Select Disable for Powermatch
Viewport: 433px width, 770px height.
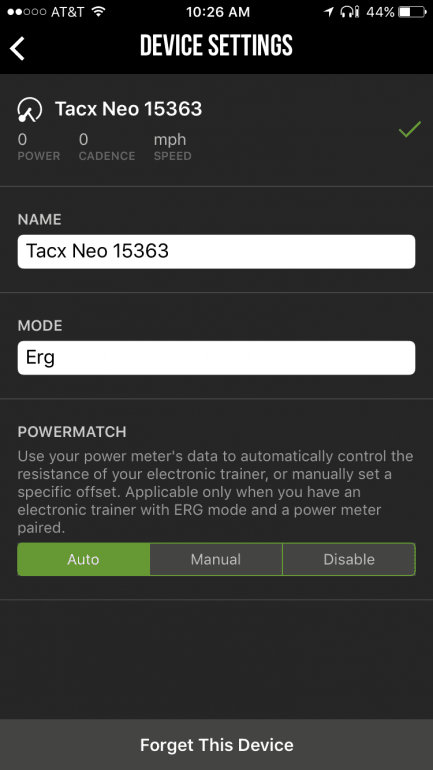pyautogui.click(x=349, y=559)
